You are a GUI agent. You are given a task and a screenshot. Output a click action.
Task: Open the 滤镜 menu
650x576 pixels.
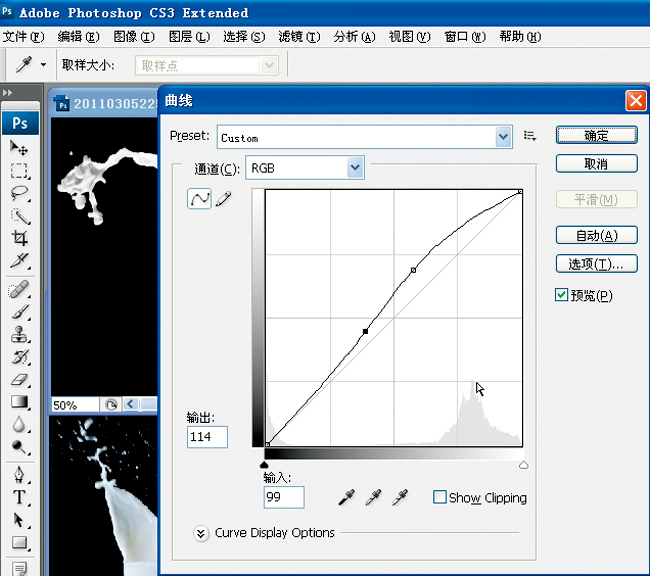click(299, 37)
